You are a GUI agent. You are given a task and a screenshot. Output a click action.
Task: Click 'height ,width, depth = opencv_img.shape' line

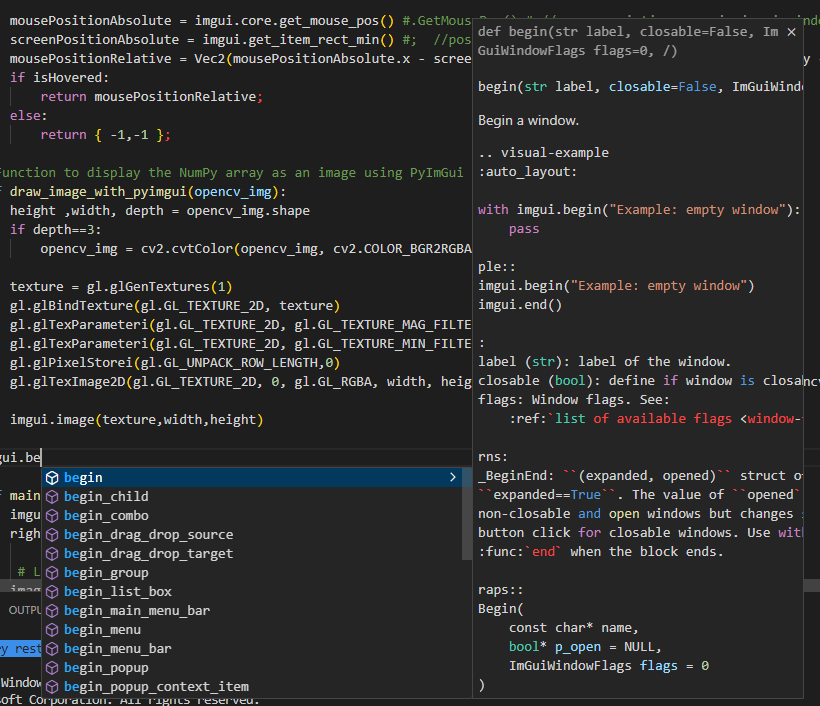click(x=160, y=211)
